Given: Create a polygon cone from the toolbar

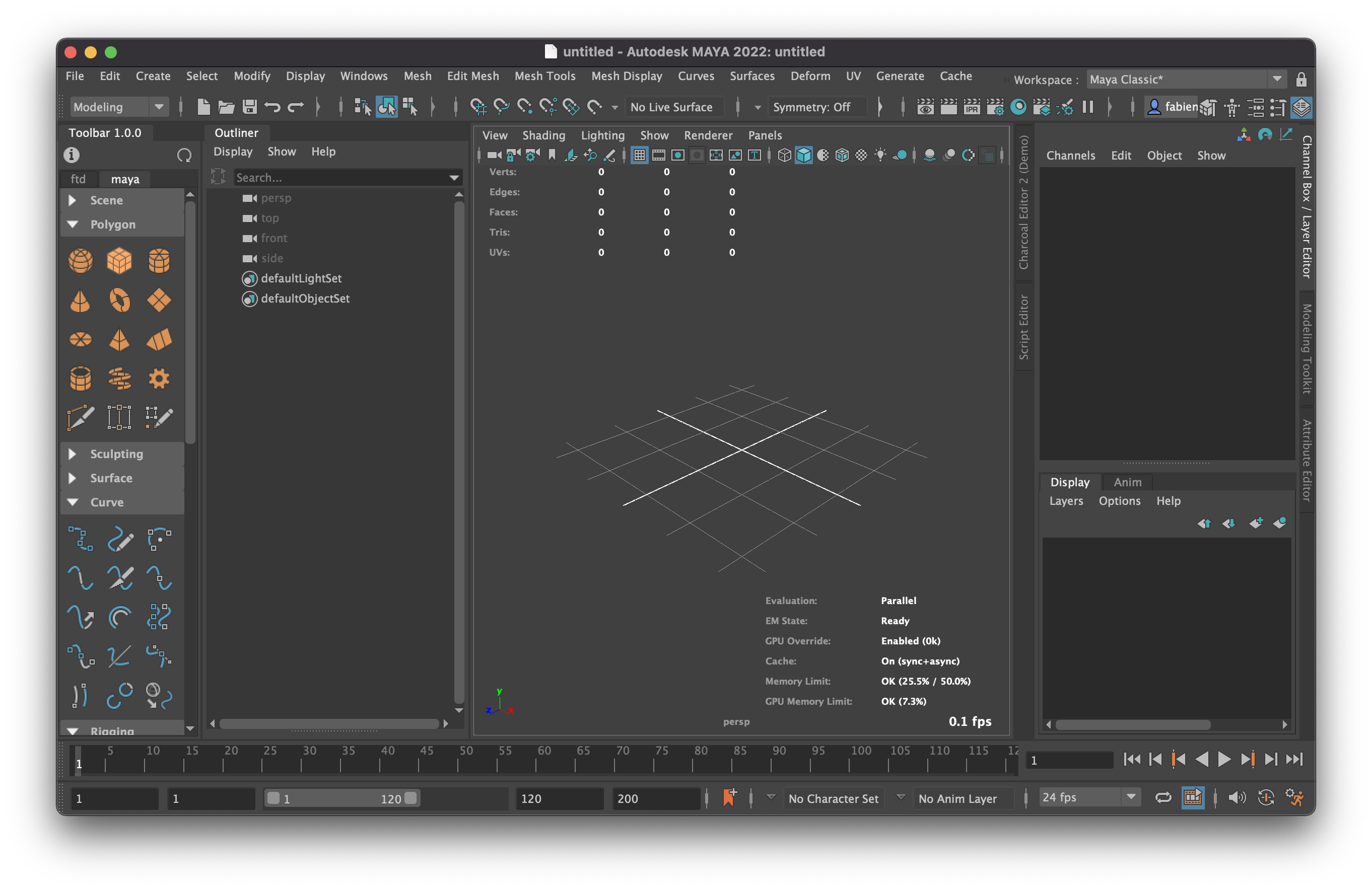Looking at the screenshot, I should [80, 300].
